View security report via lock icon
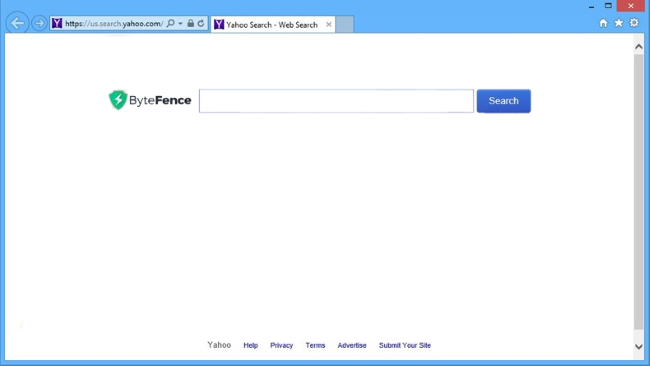This screenshot has height=366, width=650. tap(190, 23)
